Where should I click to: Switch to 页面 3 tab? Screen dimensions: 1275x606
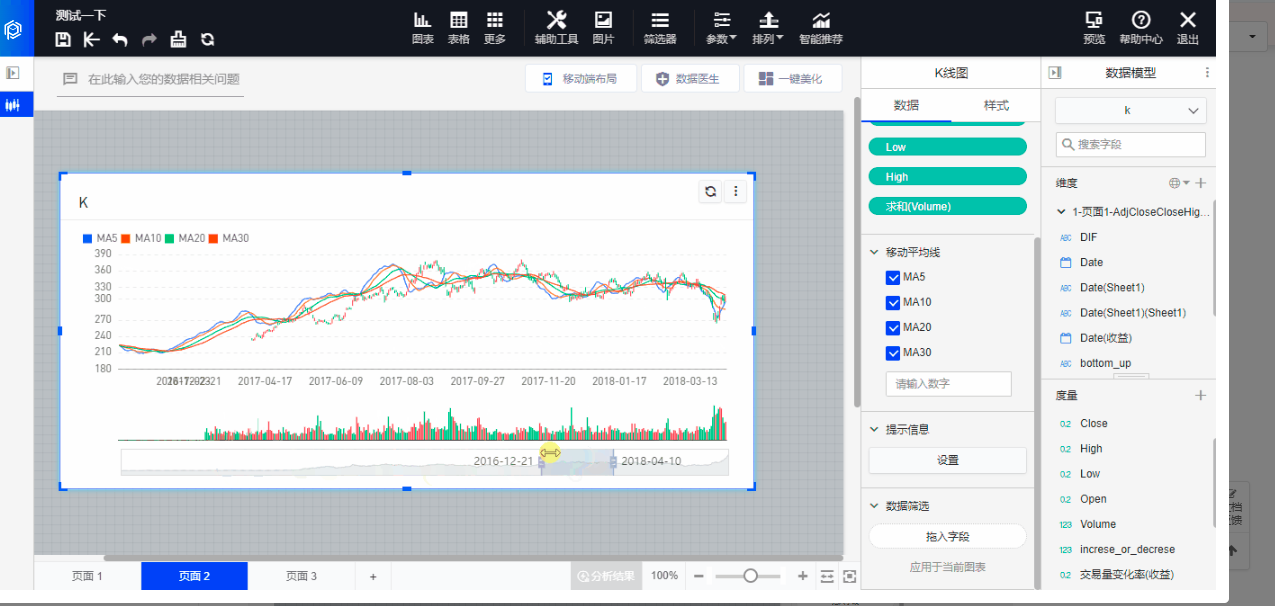(x=301, y=576)
